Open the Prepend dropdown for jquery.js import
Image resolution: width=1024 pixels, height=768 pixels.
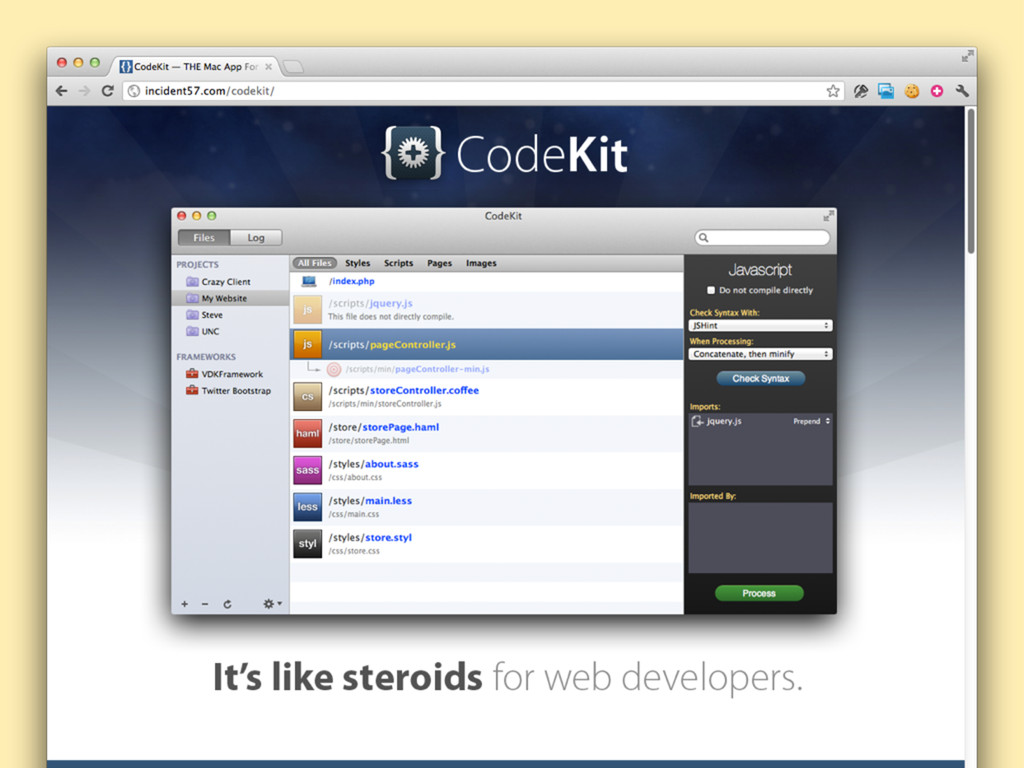pyautogui.click(x=811, y=421)
